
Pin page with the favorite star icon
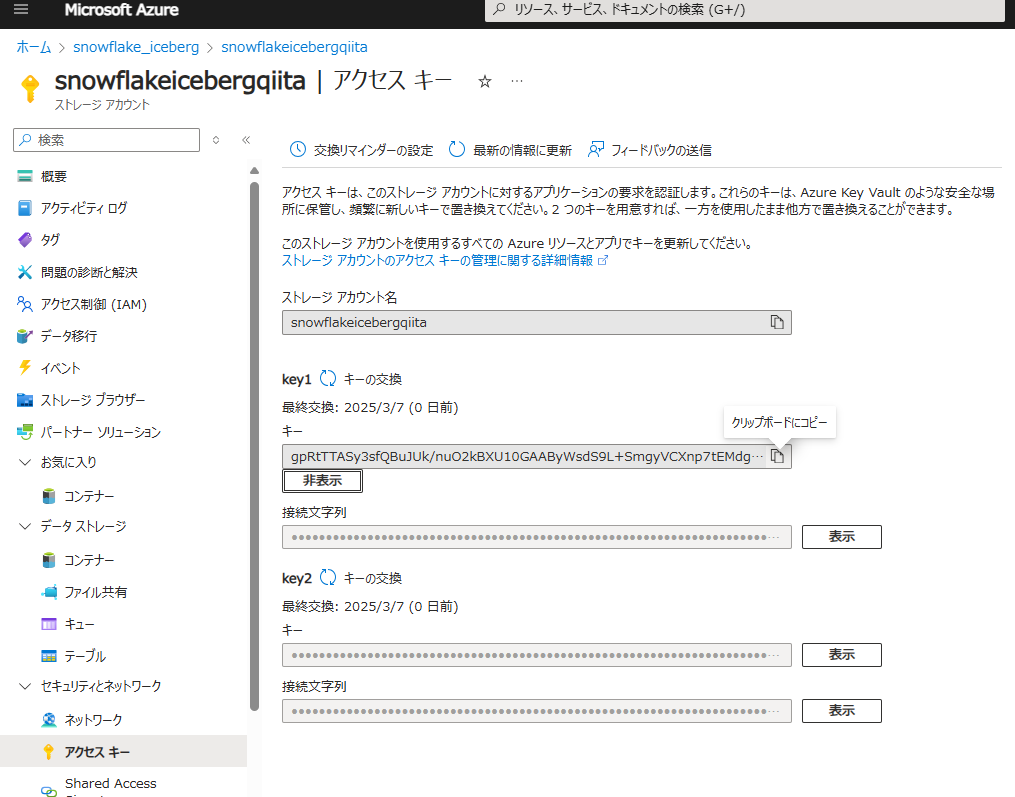[485, 82]
